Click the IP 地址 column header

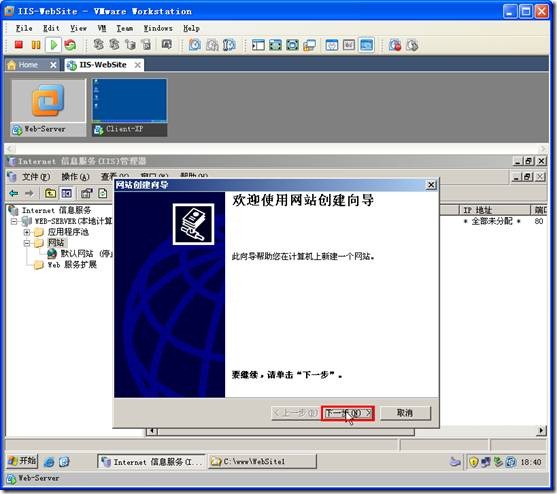point(494,210)
